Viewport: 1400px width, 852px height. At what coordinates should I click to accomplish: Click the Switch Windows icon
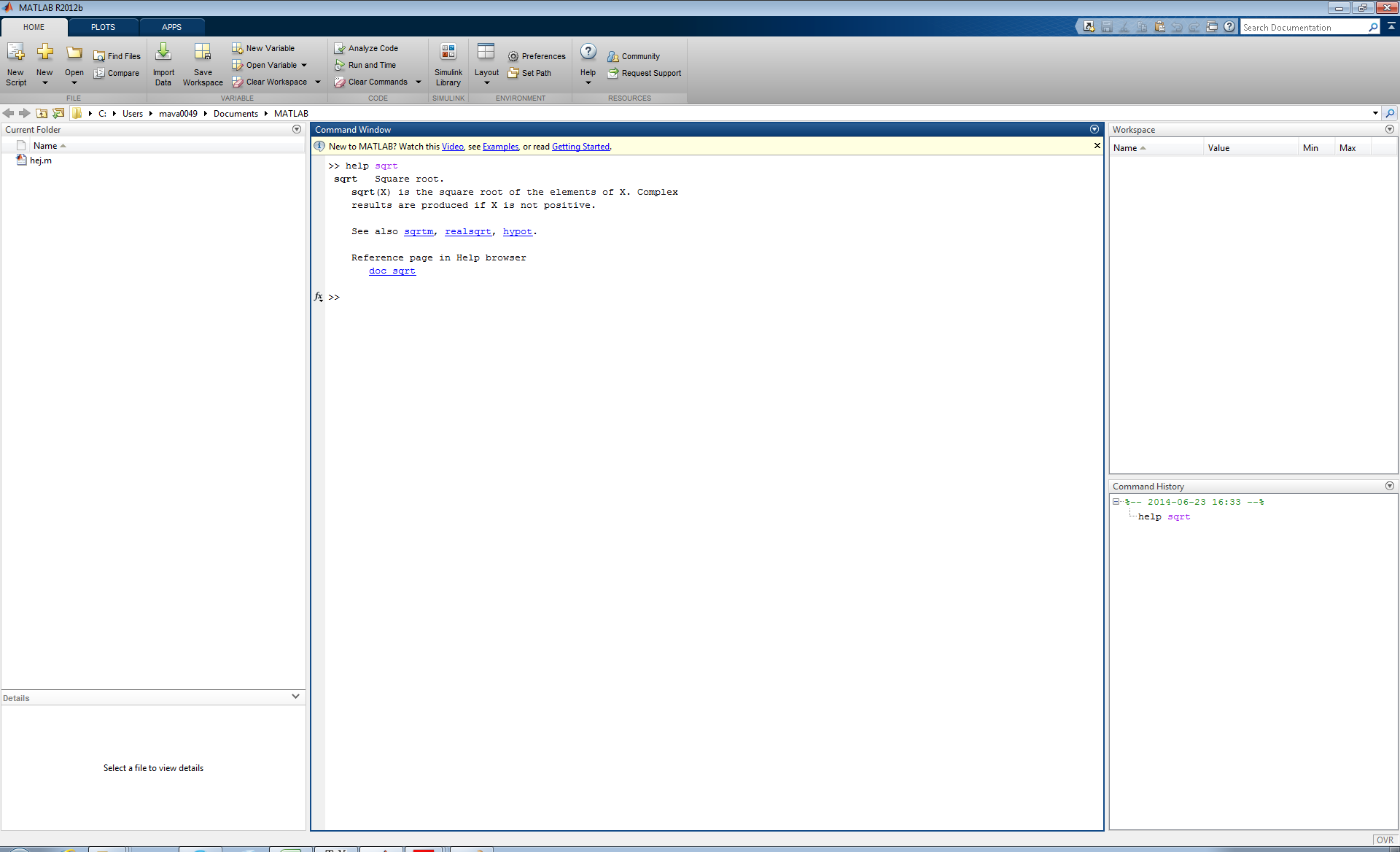pyautogui.click(x=1212, y=27)
